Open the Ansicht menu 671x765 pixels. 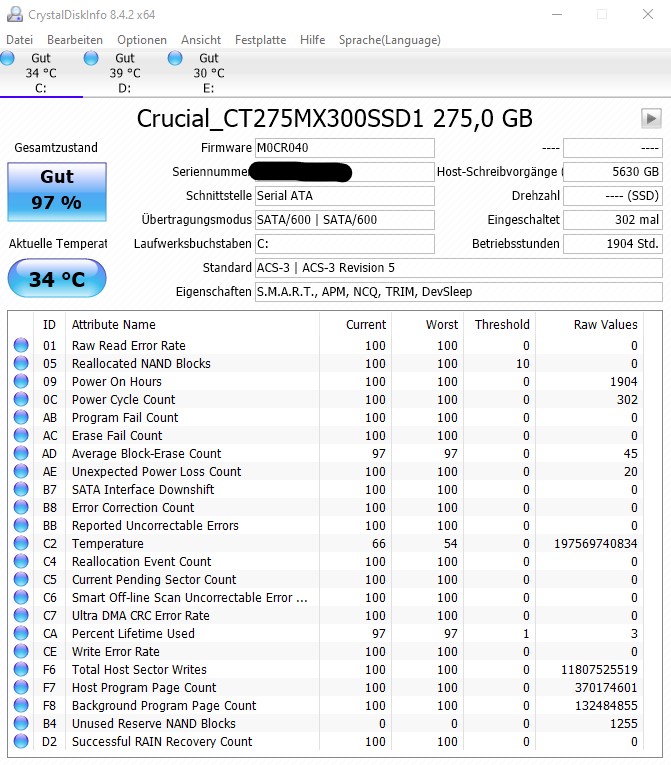201,40
